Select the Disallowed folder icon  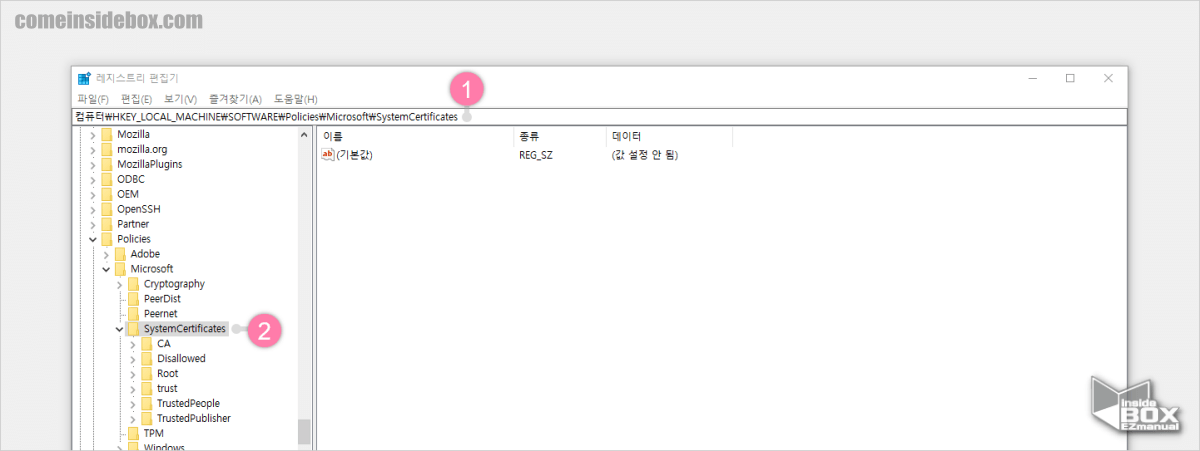(146, 359)
